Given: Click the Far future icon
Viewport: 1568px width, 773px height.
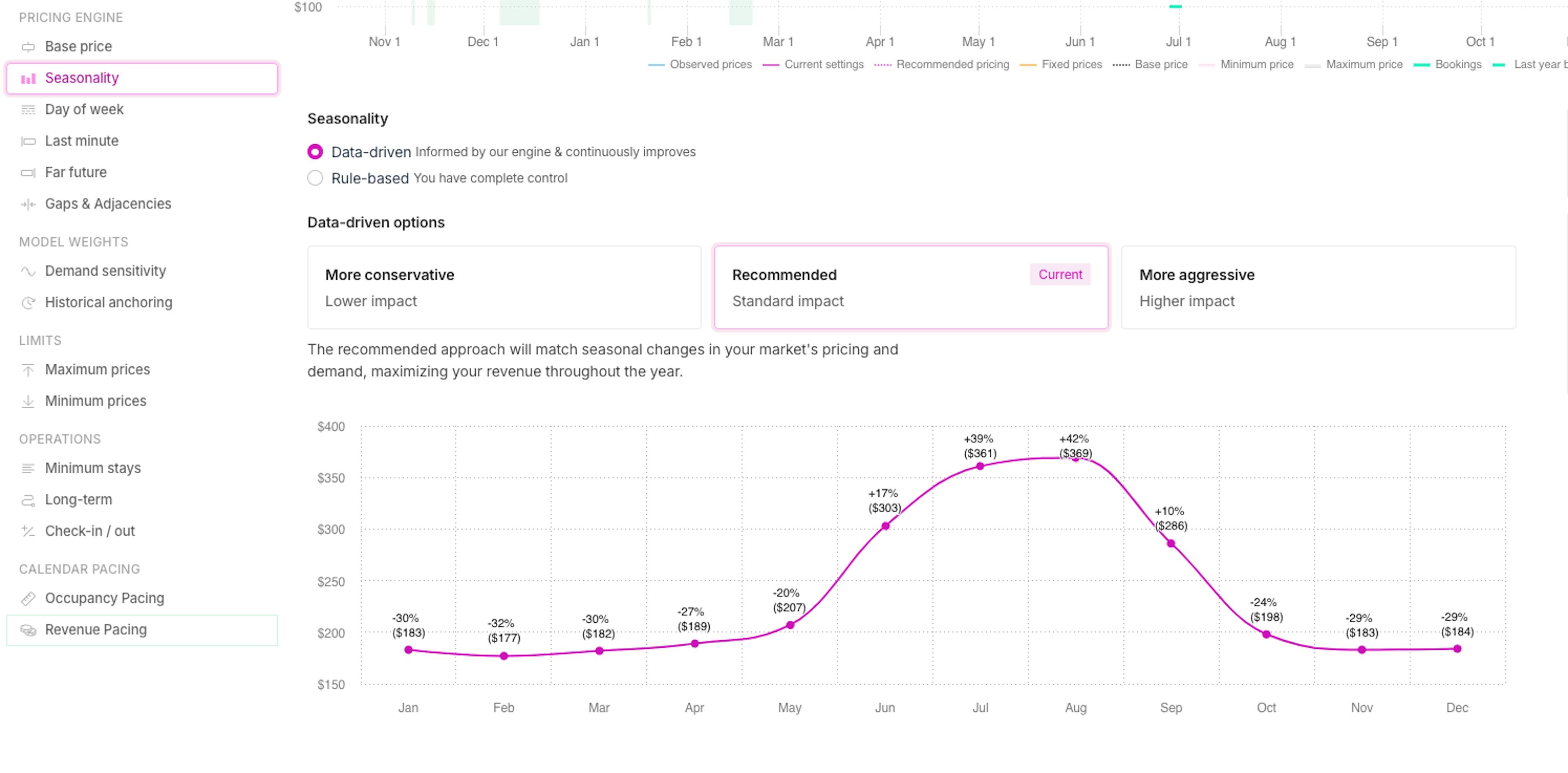Looking at the screenshot, I should pos(28,173).
